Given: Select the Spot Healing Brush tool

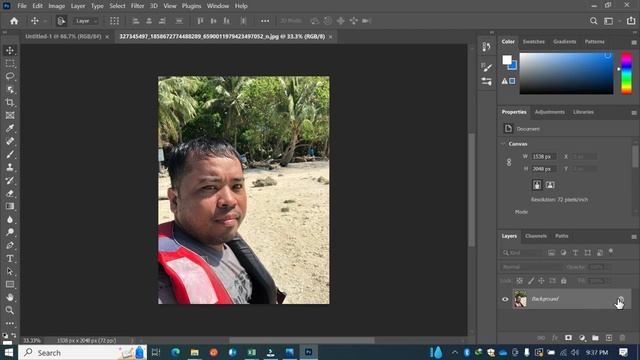Looking at the screenshot, I should coord(10,141).
